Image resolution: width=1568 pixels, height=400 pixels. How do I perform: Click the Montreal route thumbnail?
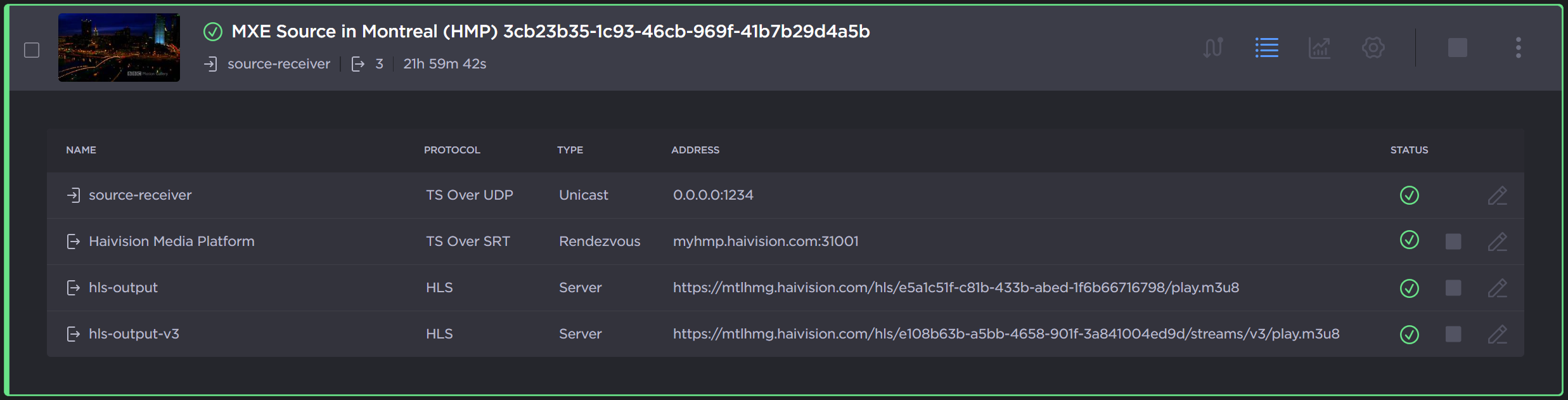click(x=119, y=48)
